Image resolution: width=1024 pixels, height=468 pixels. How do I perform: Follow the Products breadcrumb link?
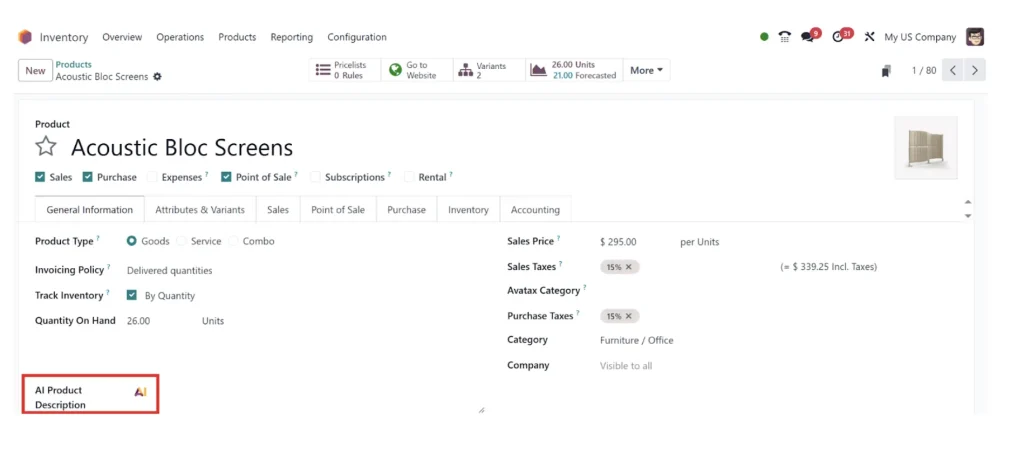click(x=74, y=65)
